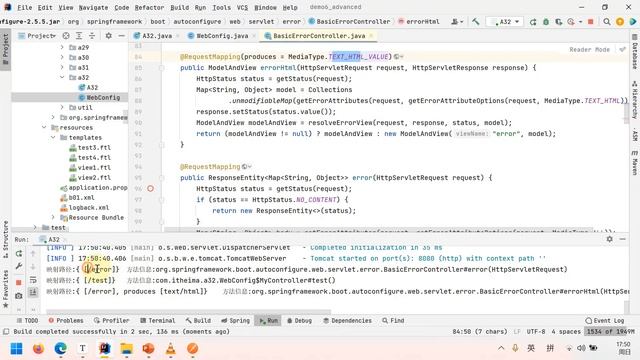Click the memory indicator 1534 of 1949M

[x=611, y=332]
